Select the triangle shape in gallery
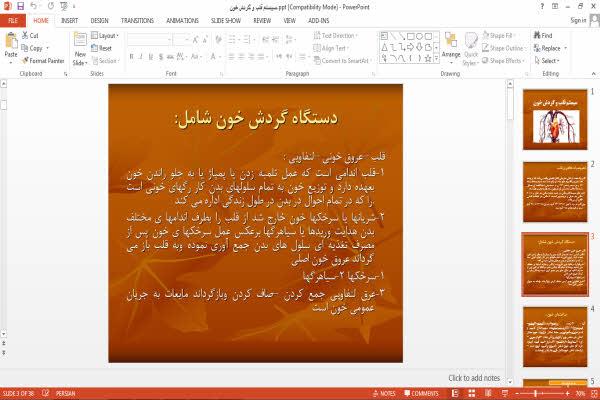Viewport: 600px width, 400px height. coord(384,47)
